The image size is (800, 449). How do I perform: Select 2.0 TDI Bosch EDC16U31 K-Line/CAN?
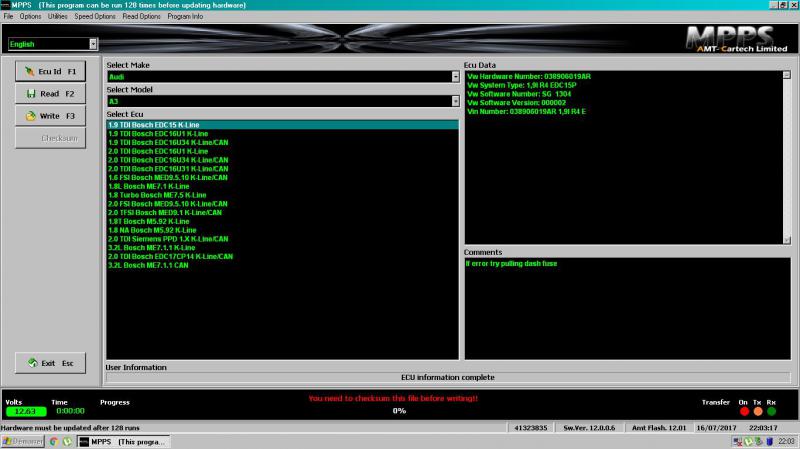283,168
